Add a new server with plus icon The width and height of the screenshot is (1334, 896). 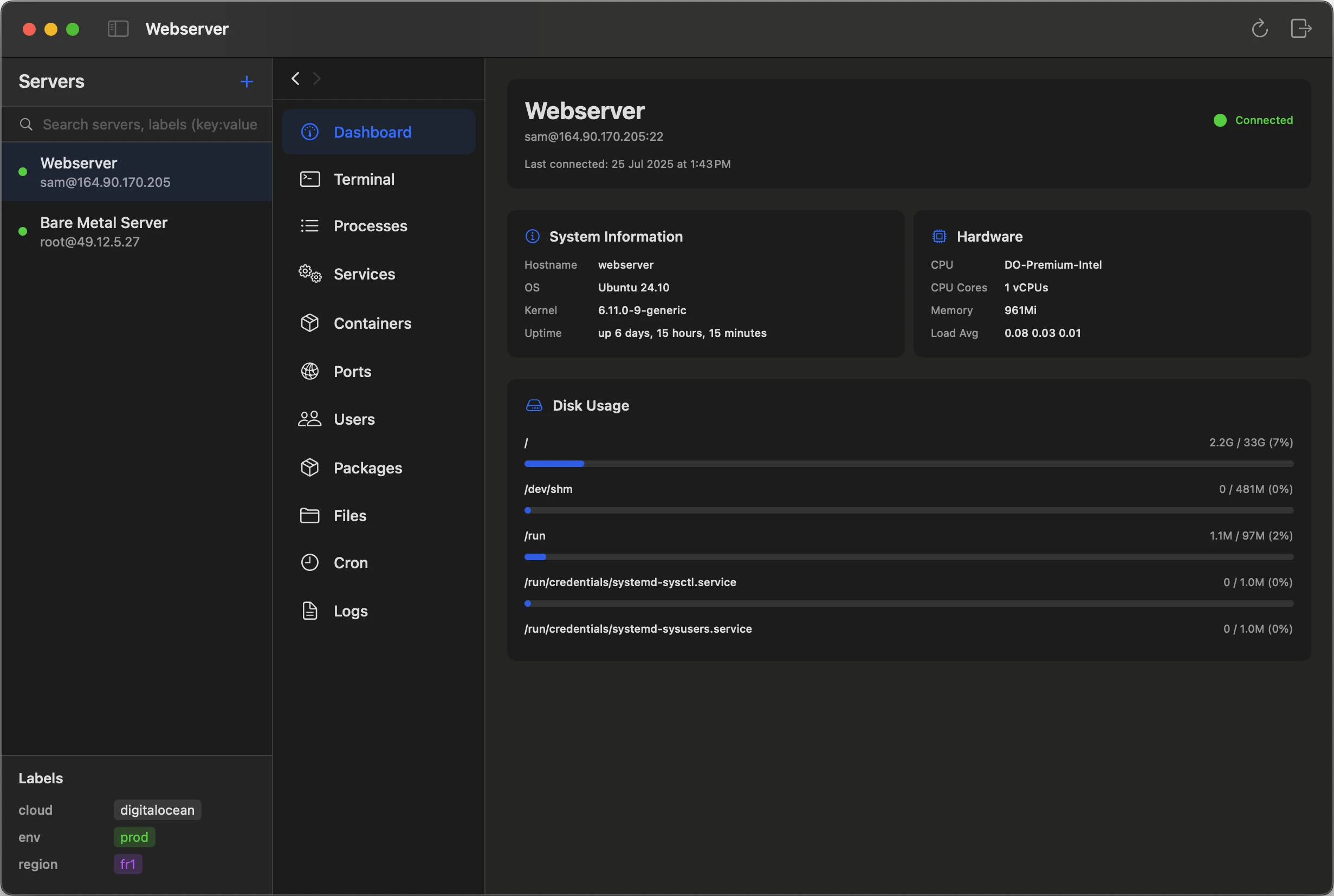tap(247, 82)
